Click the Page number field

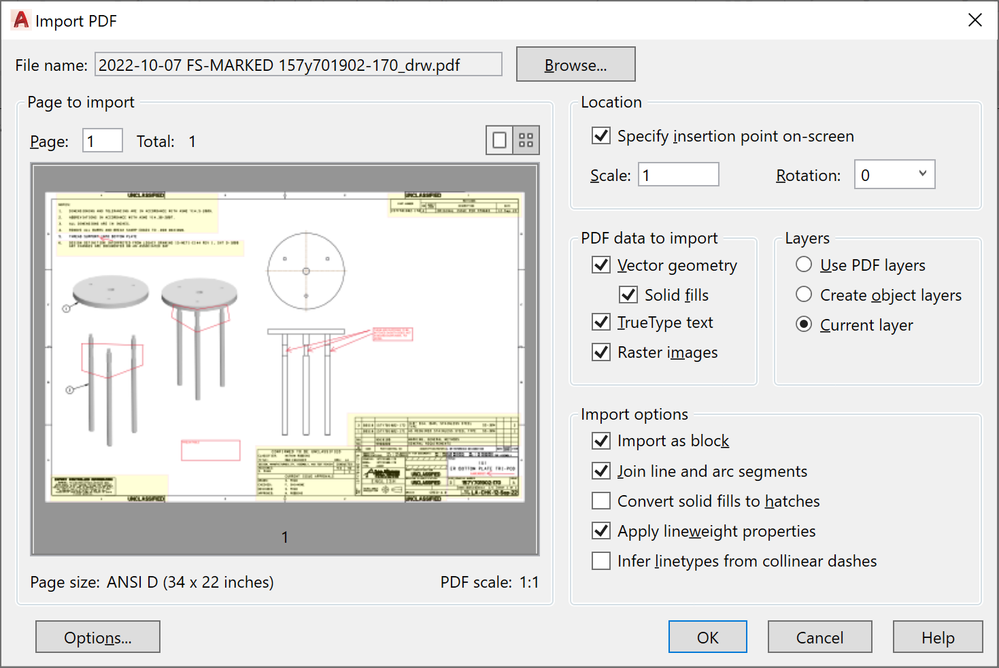pyautogui.click(x=102, y=142)
